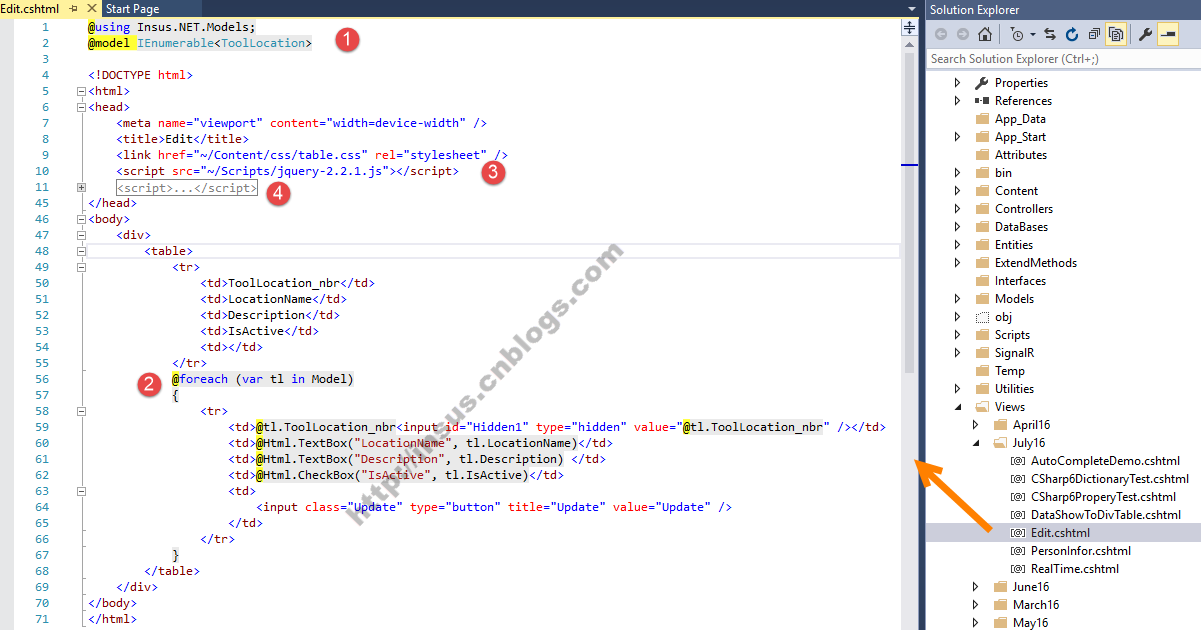The width and height of the screenshot is (1201, 630).
Task: Close the Edit.cshtml tab
Action: click(x=92, y=8)
